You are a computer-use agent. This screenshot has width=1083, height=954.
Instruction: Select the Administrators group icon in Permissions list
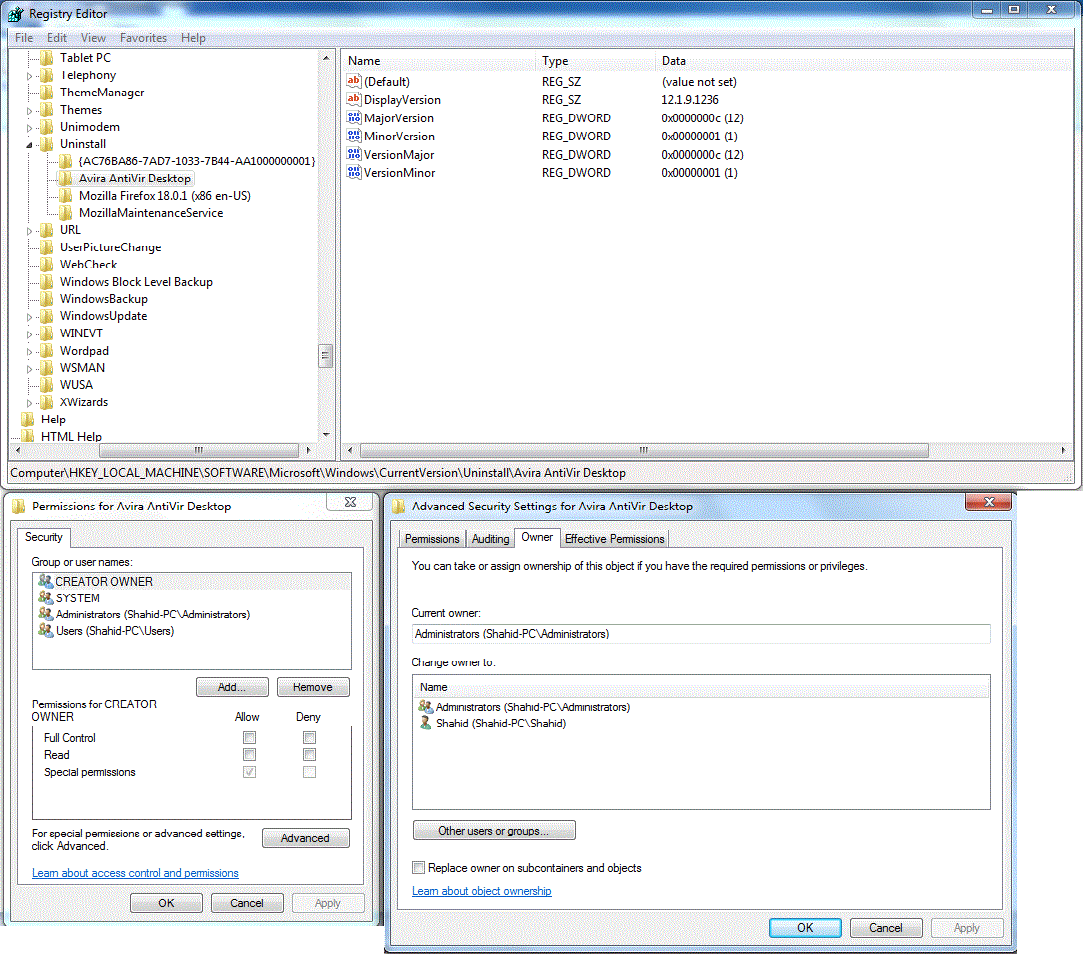click(46, 613)
